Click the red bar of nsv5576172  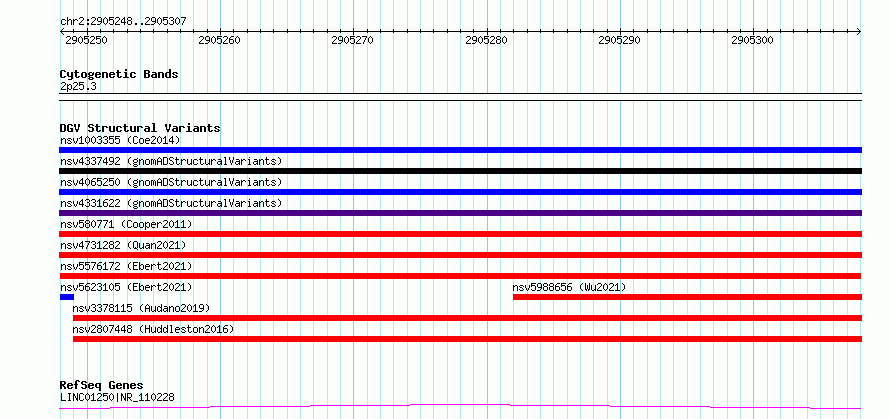460,276
